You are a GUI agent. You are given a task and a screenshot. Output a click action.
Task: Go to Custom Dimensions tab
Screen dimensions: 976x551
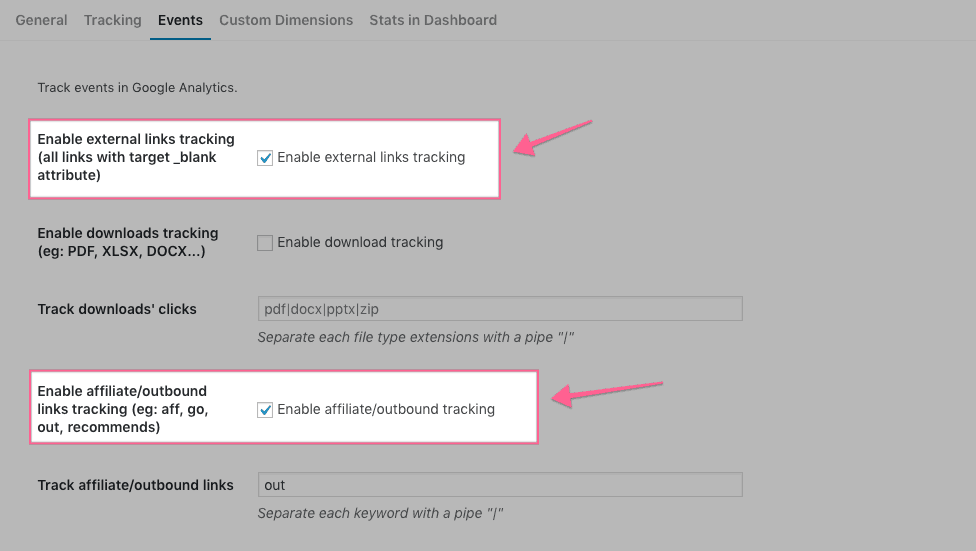coord(286,20)
